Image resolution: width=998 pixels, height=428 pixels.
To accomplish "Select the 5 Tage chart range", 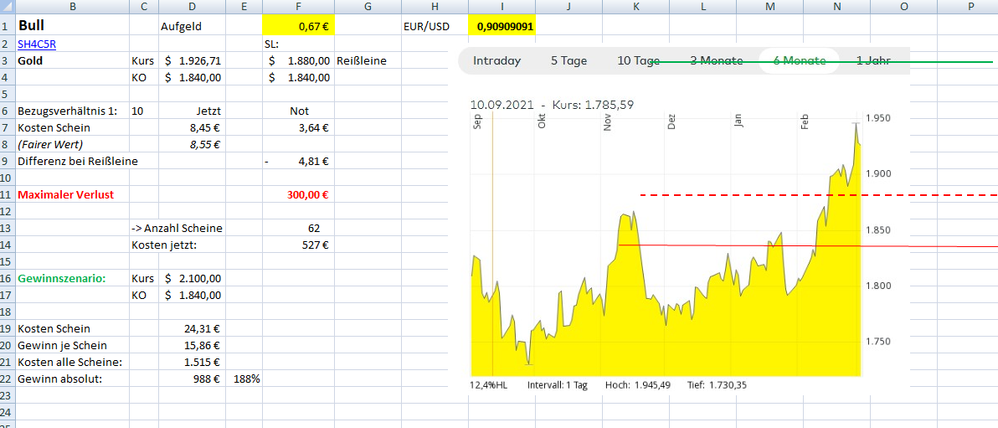I will click(569, 60).
